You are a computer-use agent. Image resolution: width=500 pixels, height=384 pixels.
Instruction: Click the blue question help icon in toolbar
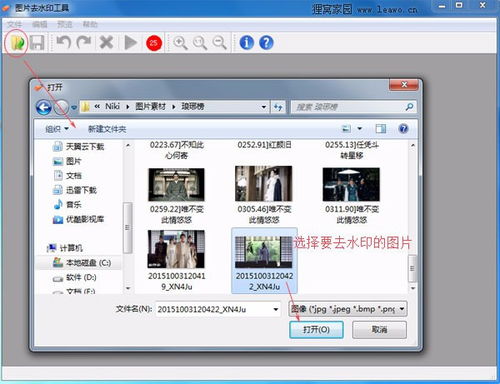pos(266,43)
